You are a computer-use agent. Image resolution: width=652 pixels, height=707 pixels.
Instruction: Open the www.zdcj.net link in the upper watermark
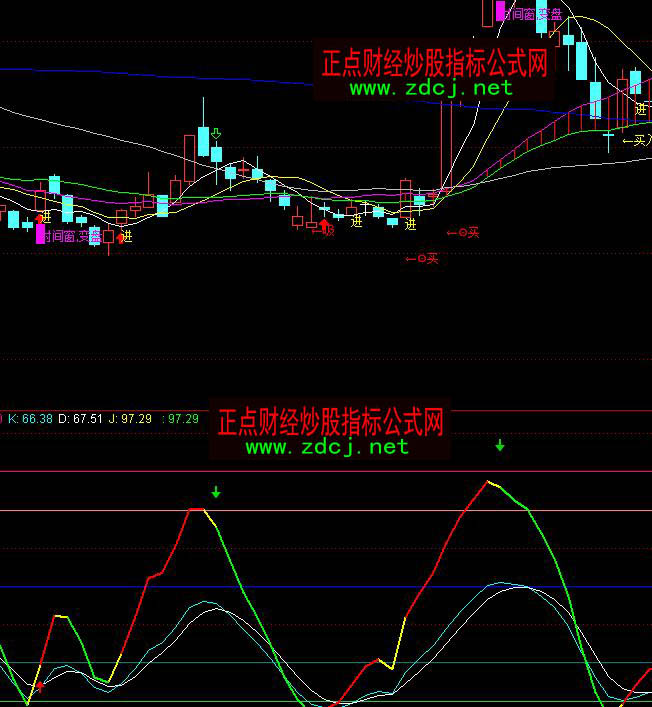pyautogui.click(x=431, y=88)
